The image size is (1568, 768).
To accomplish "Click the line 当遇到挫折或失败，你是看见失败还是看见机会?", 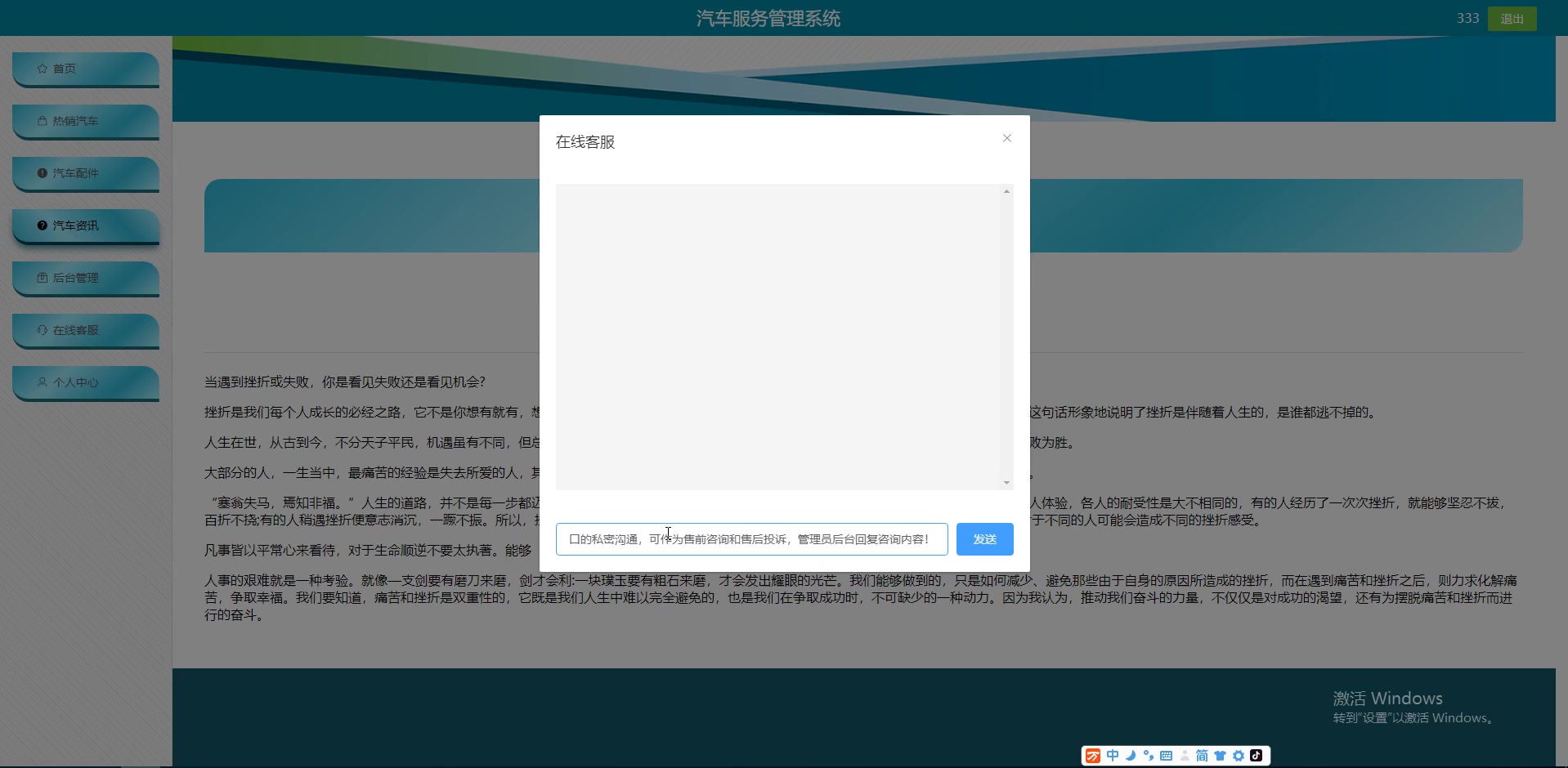I will point(345,382).
